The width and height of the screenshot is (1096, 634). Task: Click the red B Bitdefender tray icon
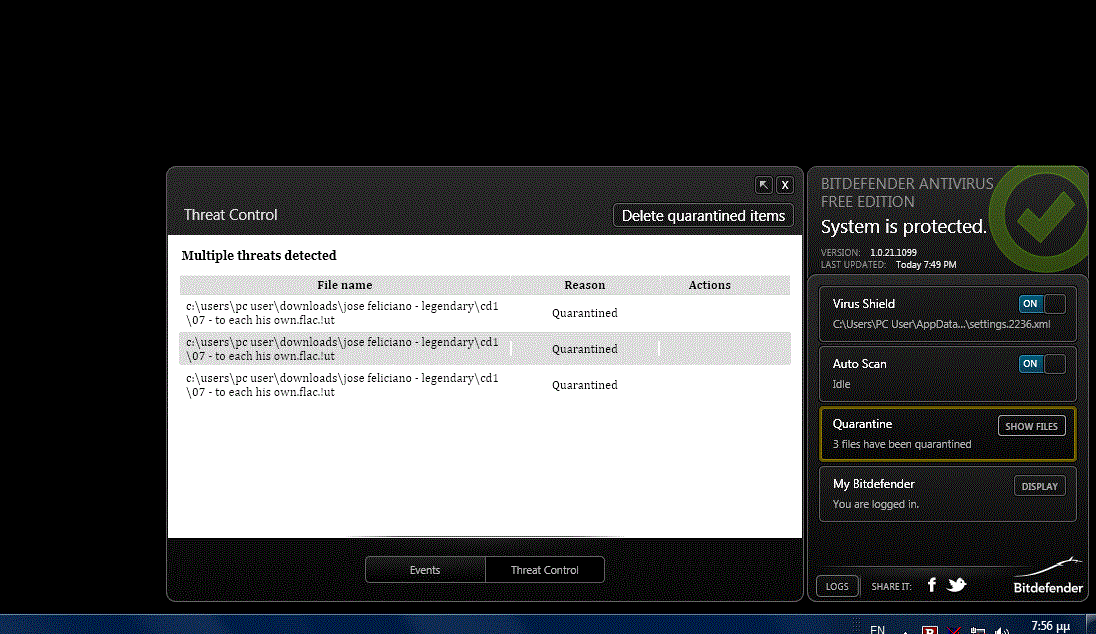click(x=928, y=630)
